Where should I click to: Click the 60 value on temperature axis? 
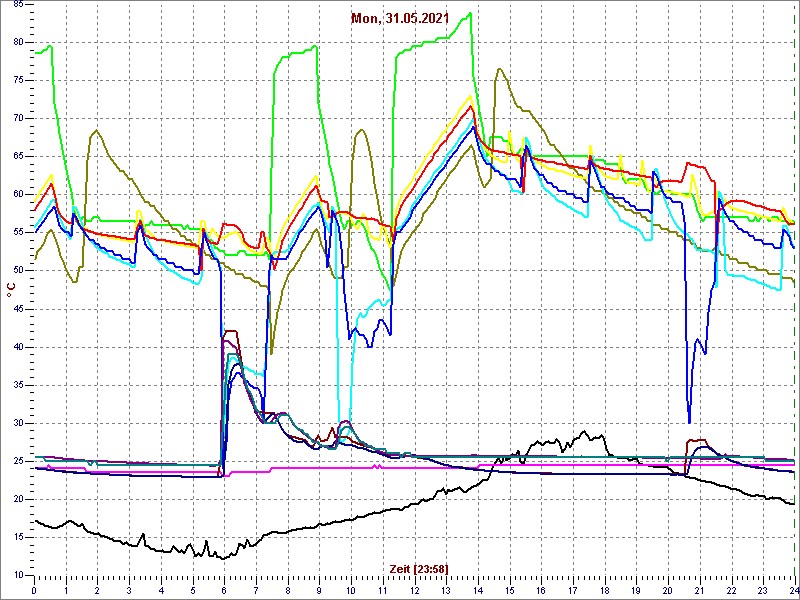(x=19, y=194)
